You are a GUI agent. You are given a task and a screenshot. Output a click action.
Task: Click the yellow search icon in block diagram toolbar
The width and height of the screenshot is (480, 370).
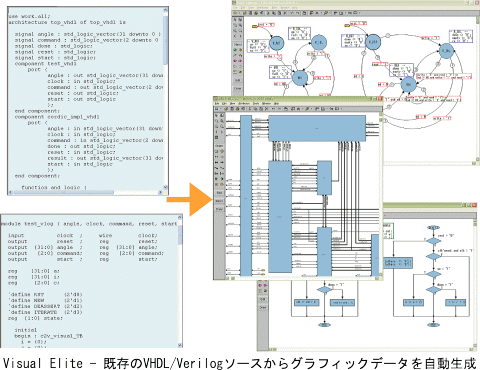click(307, 109)
